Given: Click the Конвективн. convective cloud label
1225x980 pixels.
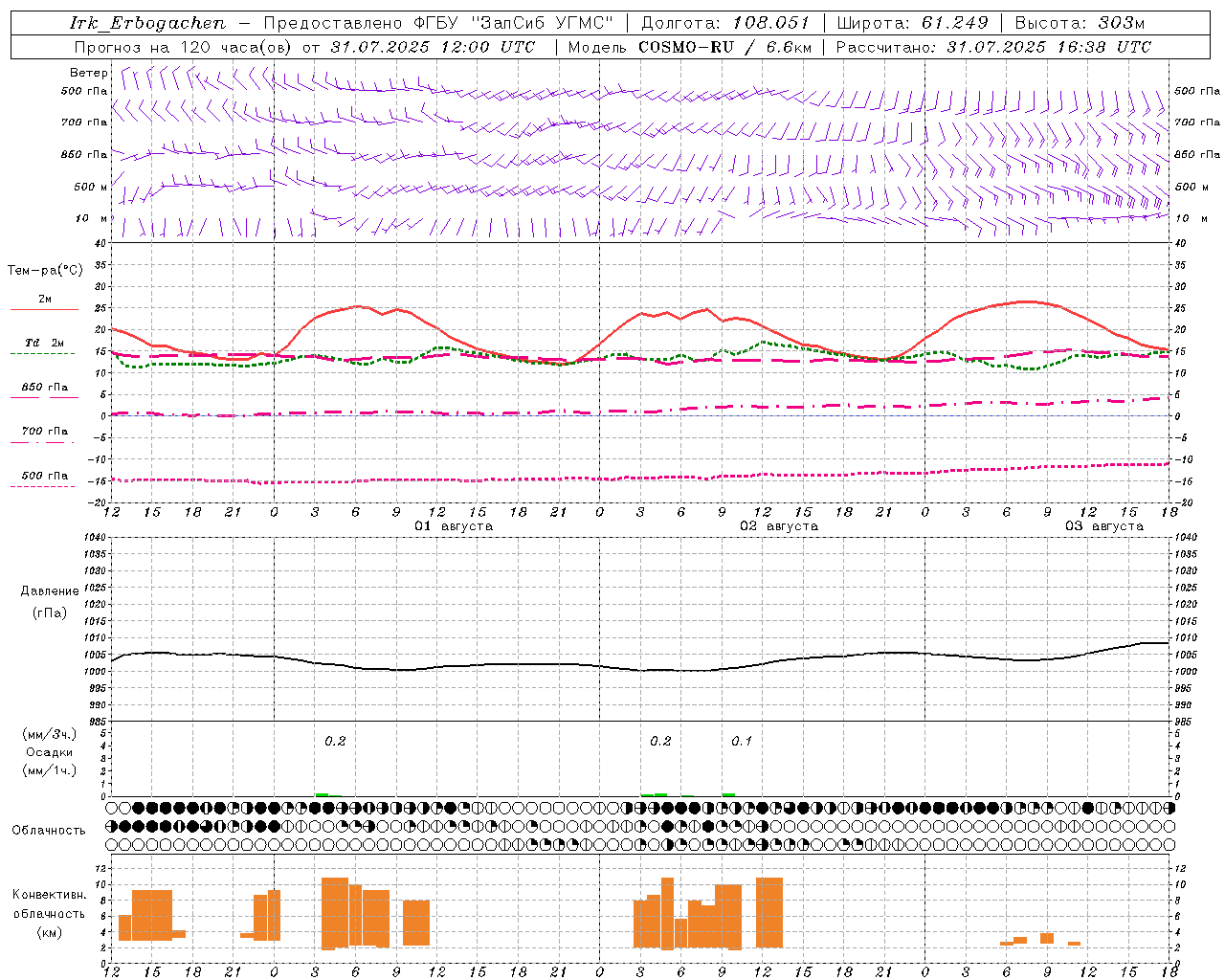Looking at the screenshot, I should [x=50, y=895].
